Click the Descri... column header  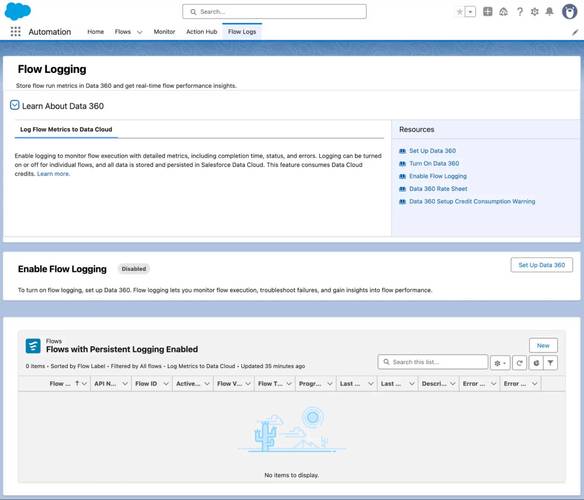pos(434,383)
